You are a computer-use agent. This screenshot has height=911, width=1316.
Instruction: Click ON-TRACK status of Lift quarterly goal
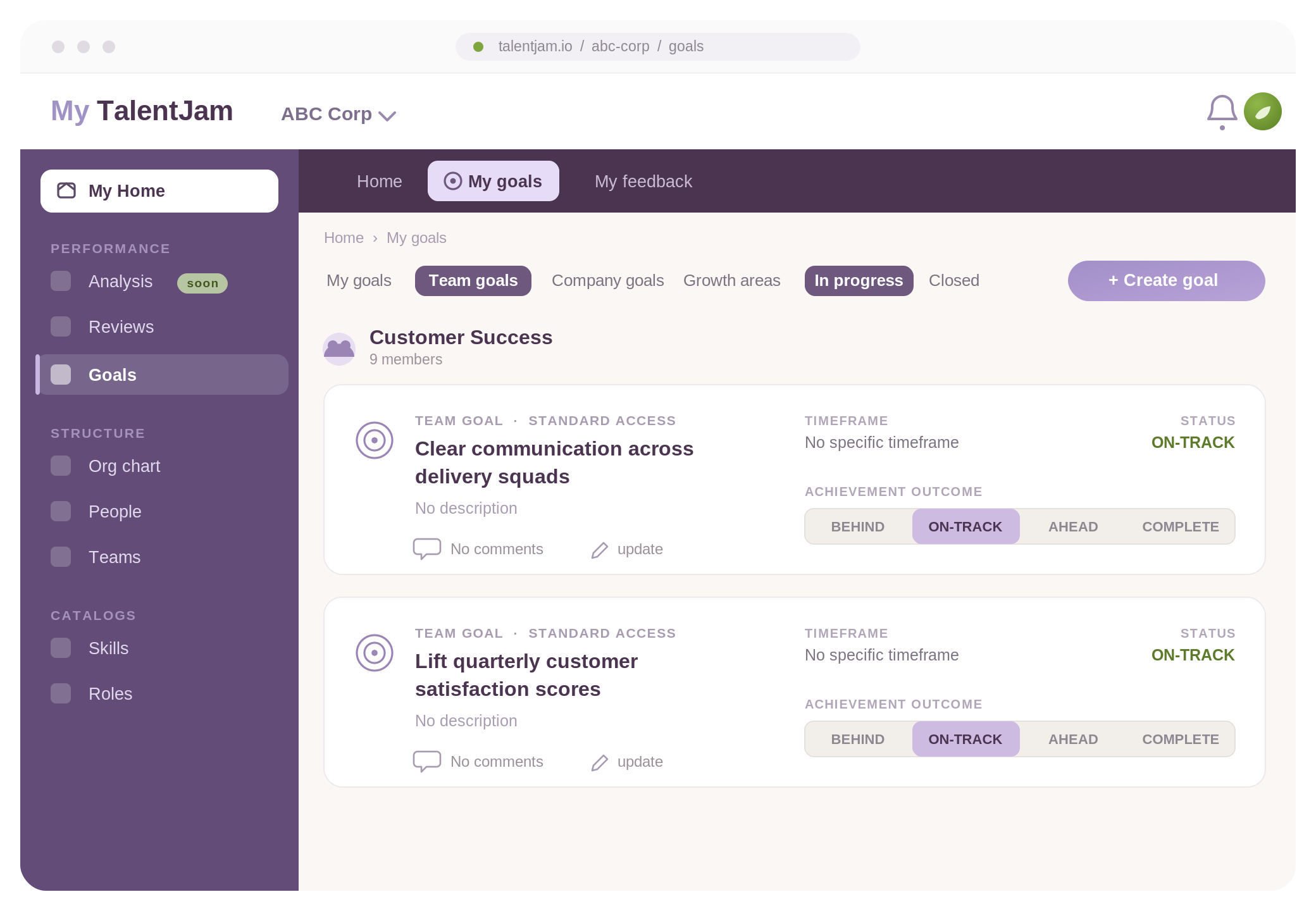pos(1193,655)
